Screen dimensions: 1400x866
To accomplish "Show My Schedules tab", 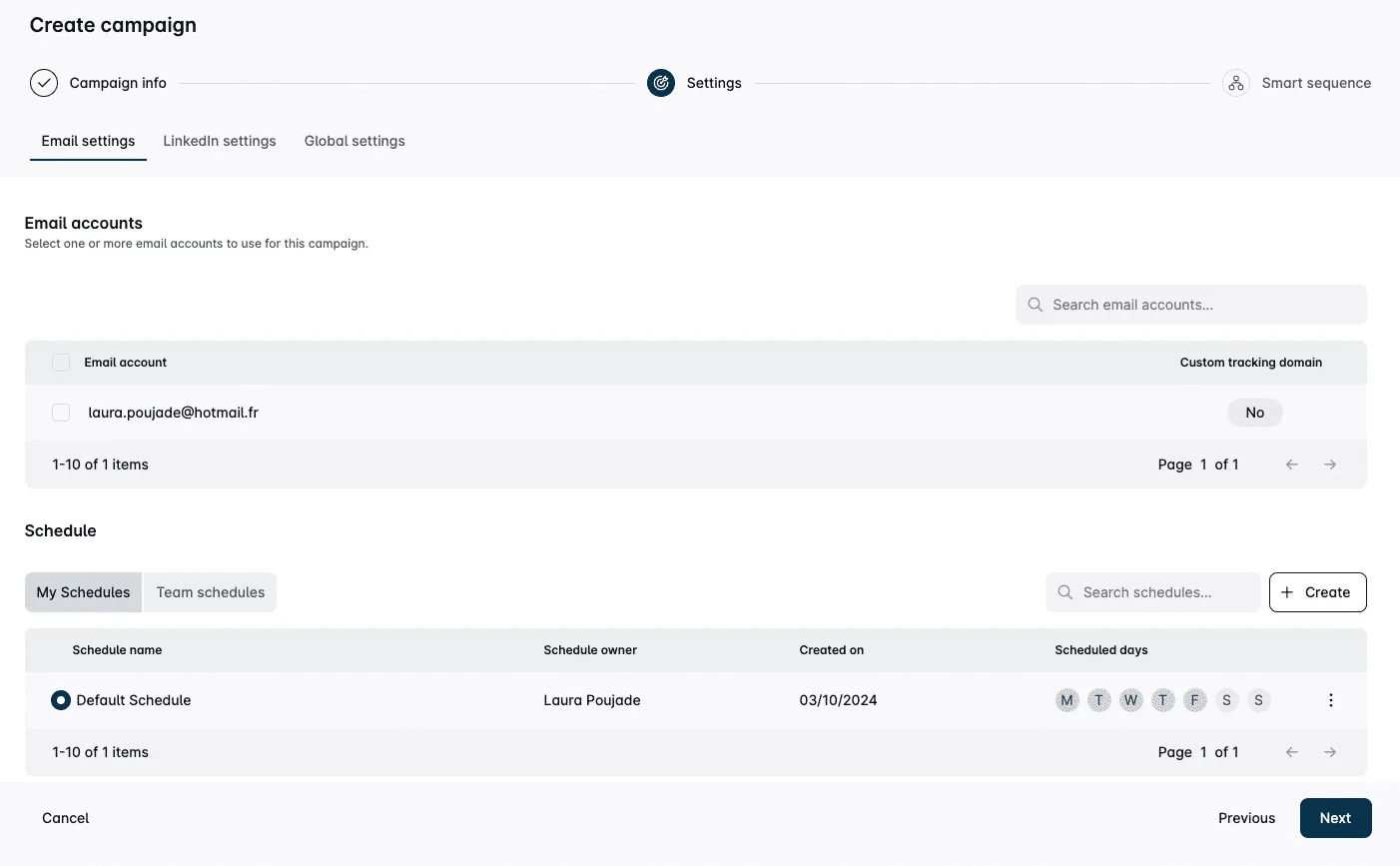I will tap(84, 592).
